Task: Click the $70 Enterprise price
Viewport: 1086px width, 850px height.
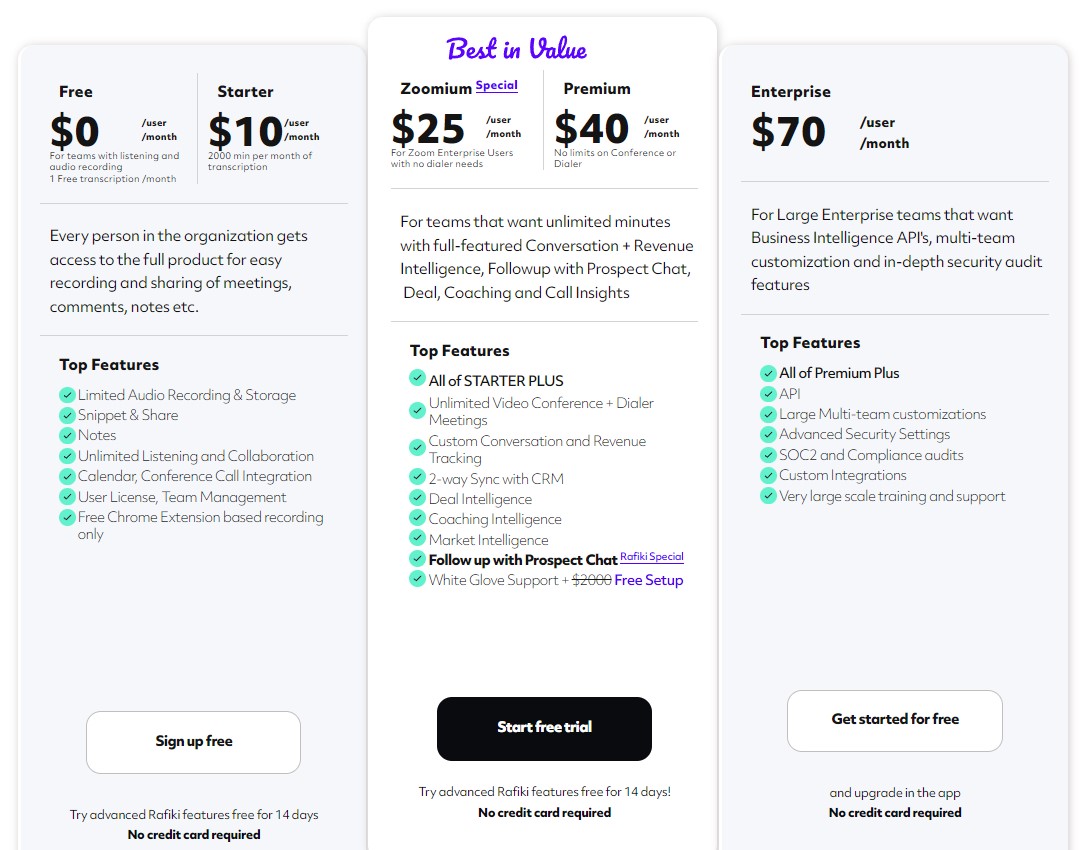Action: 789,132
